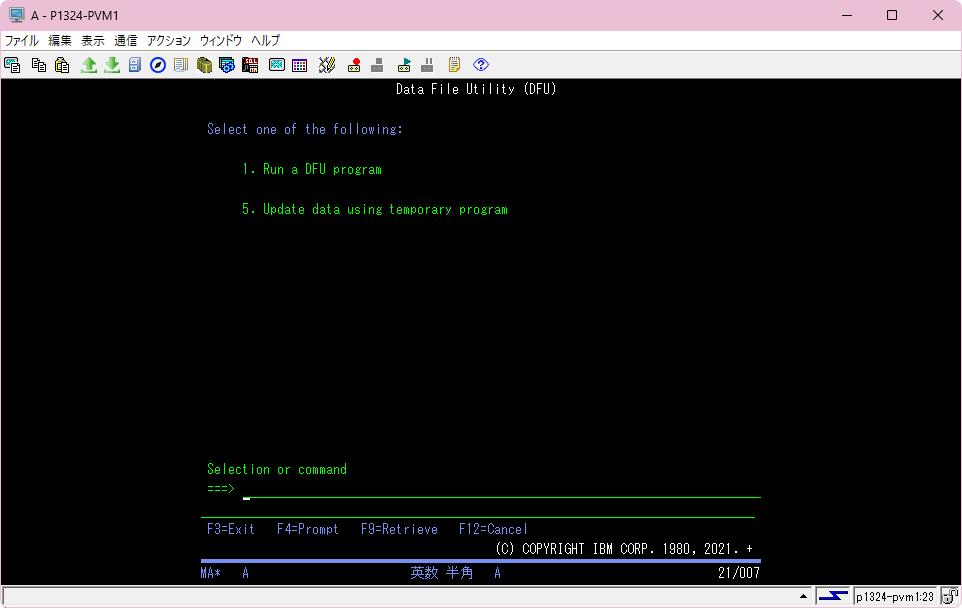962x608 pixels.
Task: Expand the status bar up arrow
Action: point(803,596)
